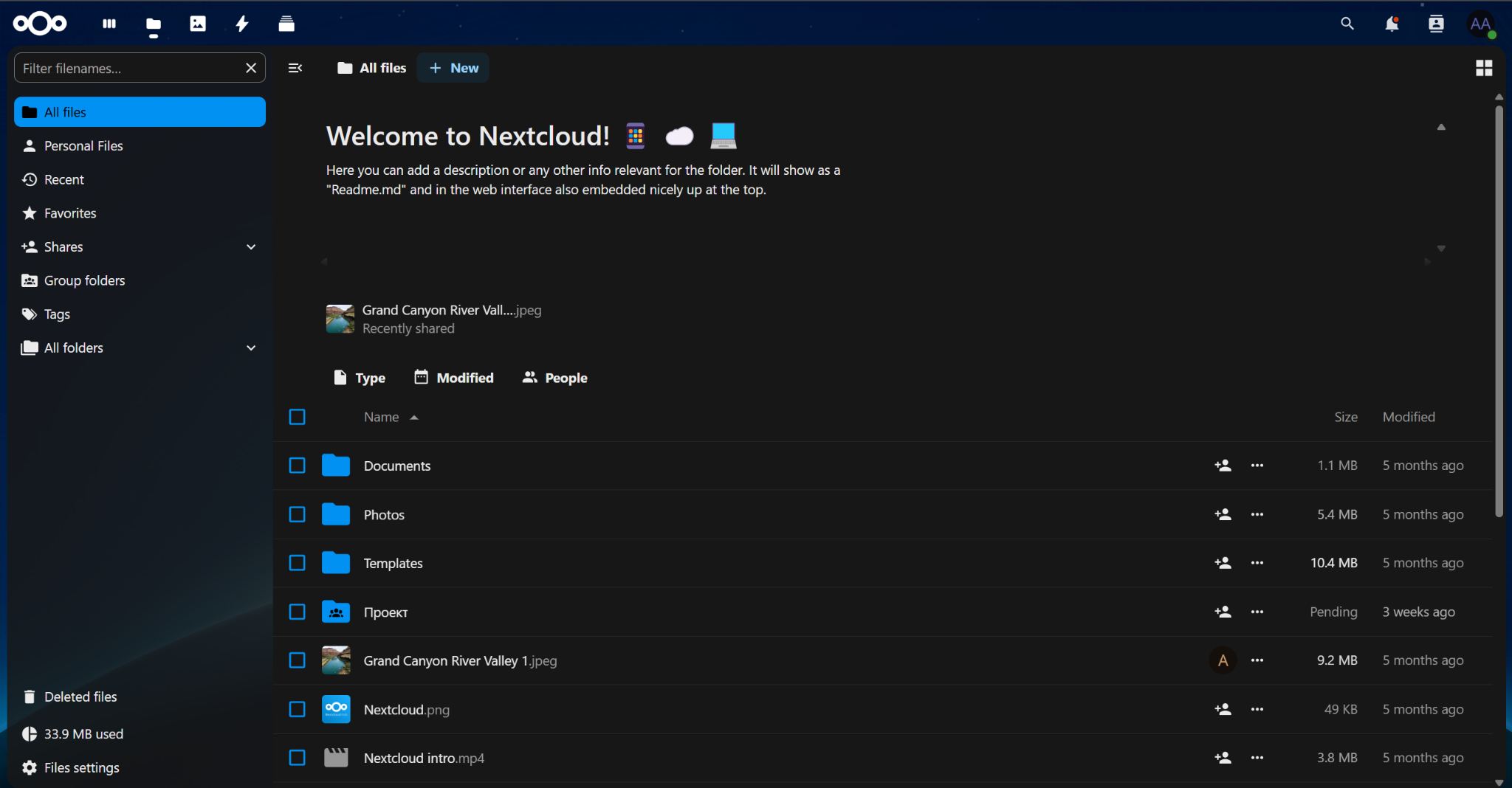The image size is (1512, 788).
Task: Click the All files breadcrumb
Action: pyautogui.click(x=371, y=68)
